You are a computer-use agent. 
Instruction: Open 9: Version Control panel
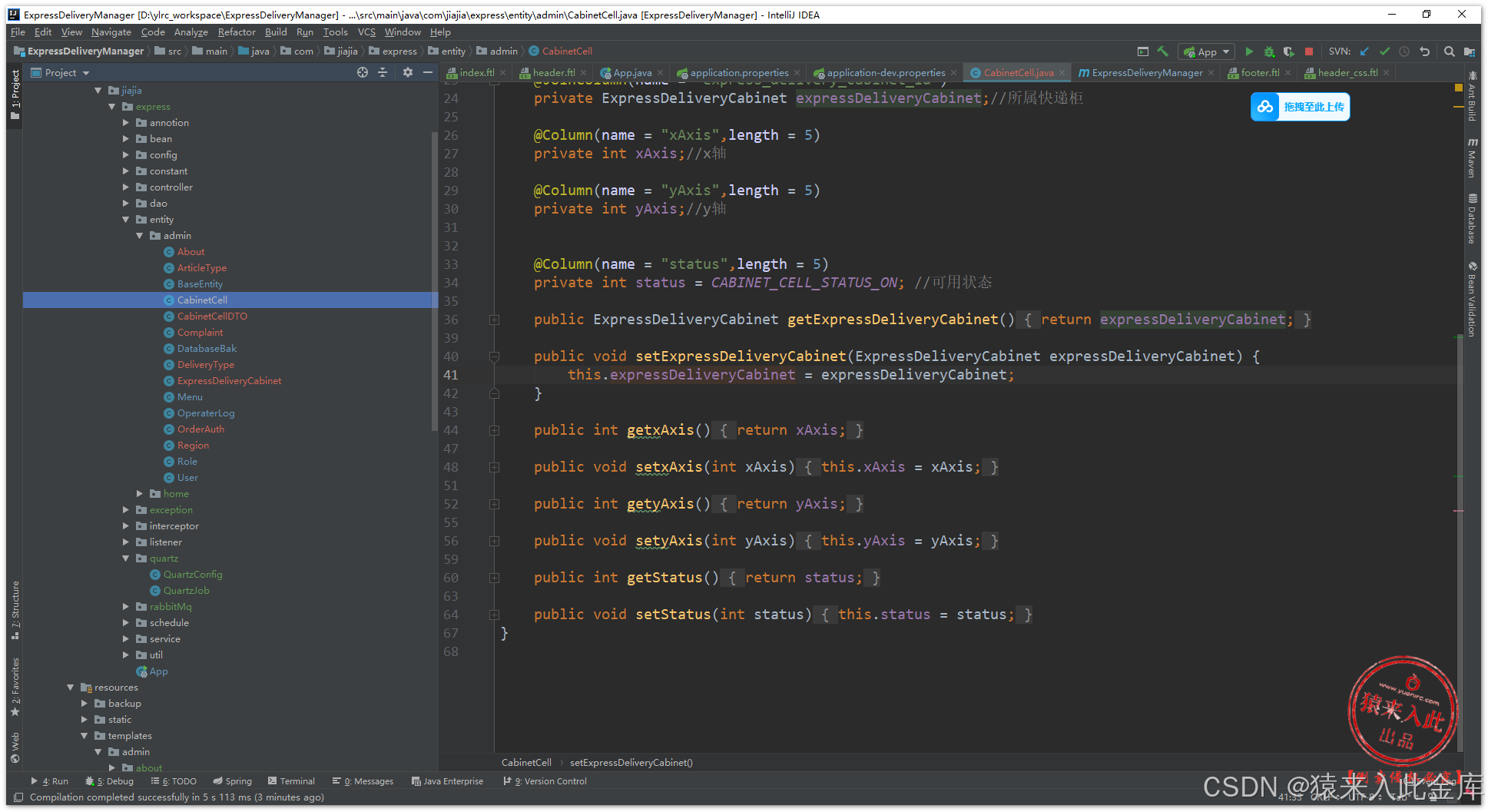545,781
